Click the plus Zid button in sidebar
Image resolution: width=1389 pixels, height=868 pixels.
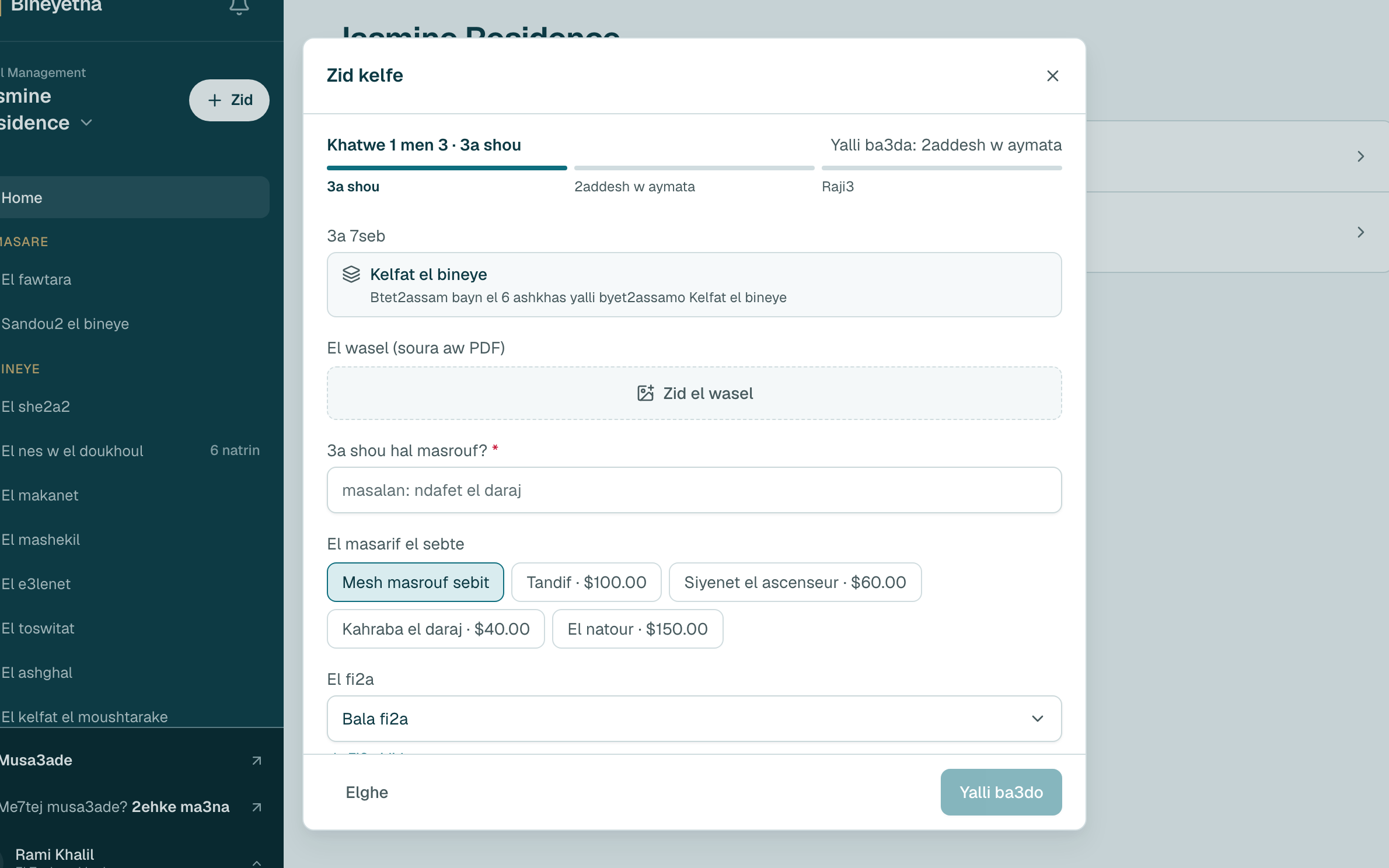point(229,100)
